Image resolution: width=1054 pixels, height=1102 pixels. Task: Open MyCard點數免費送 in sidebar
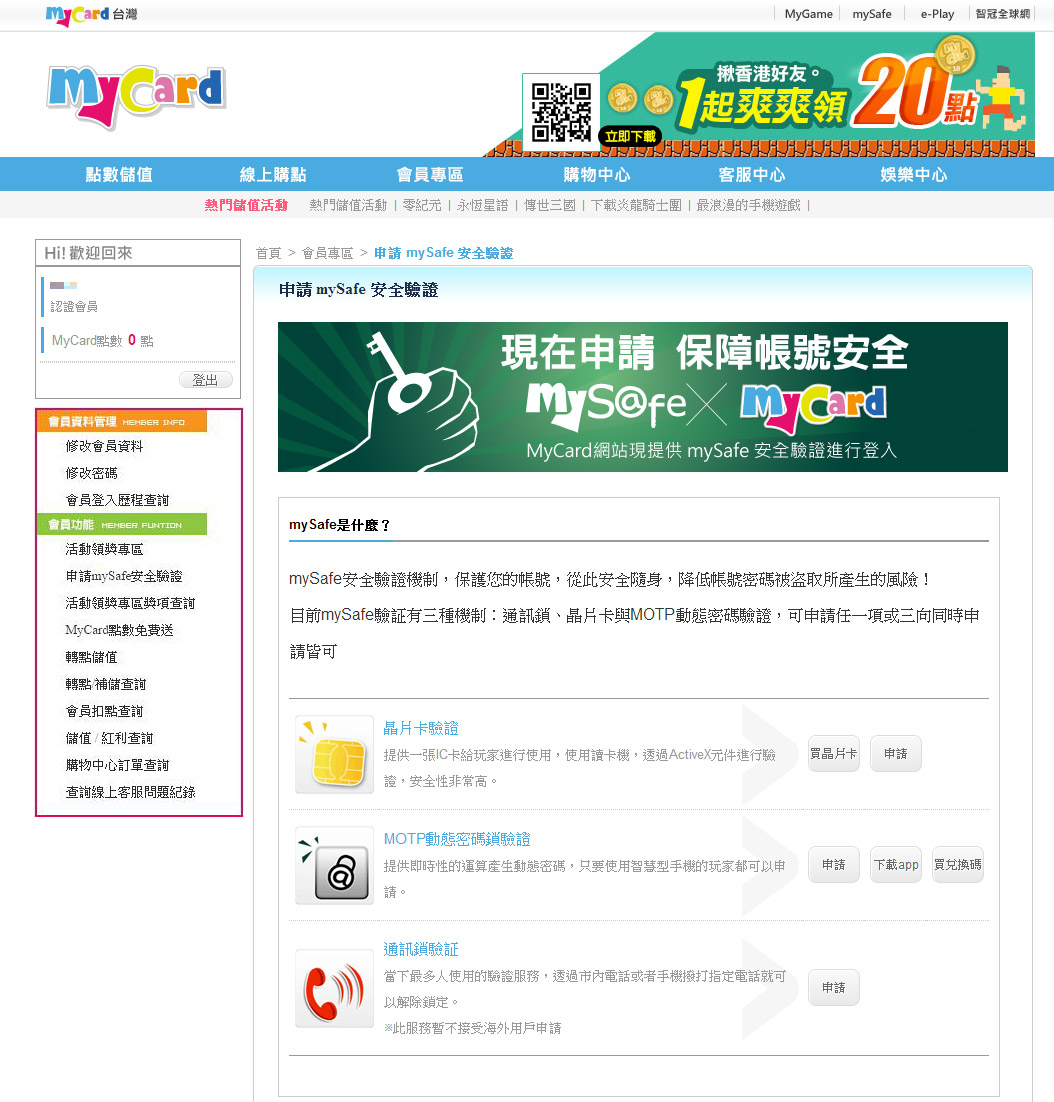point(119,630)
